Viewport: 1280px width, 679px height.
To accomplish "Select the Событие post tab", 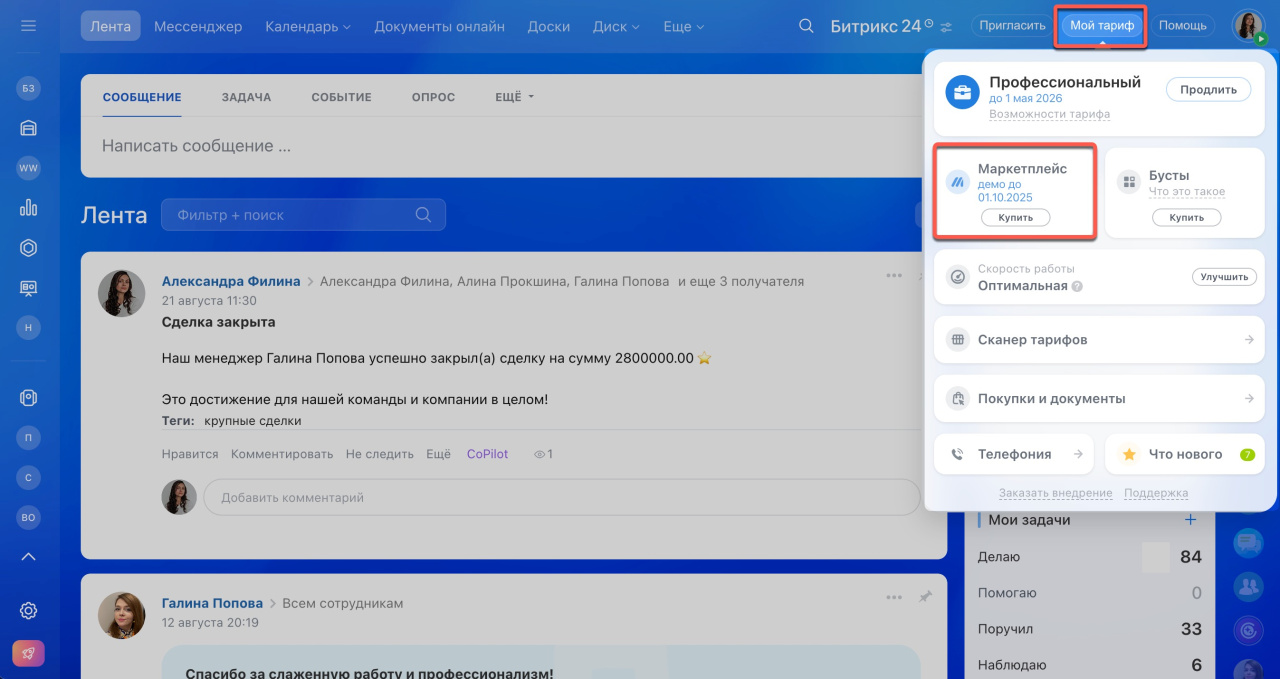I will click(x=341, y=97).
